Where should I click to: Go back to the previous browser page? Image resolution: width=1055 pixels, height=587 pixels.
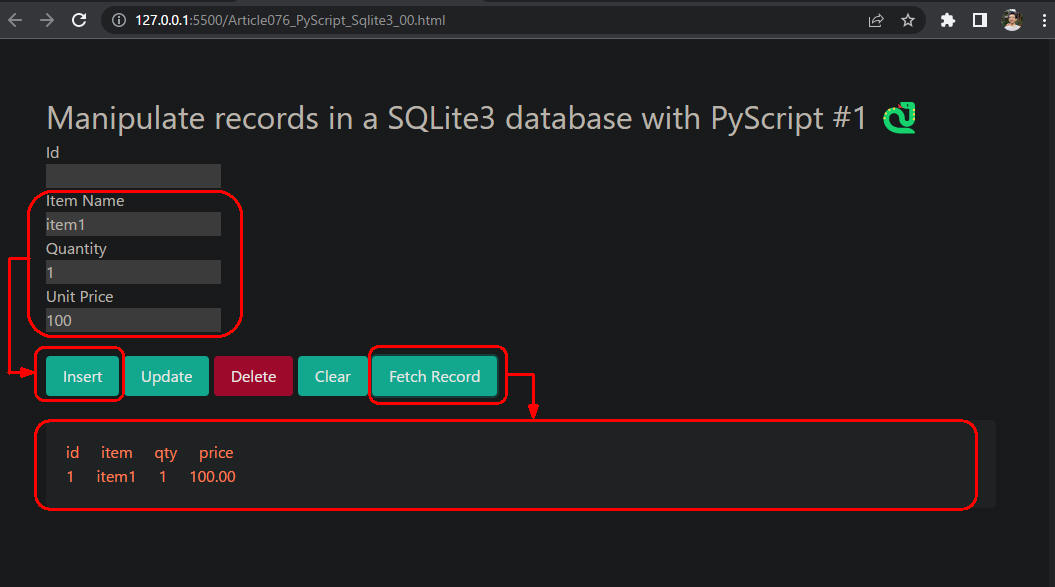click(x=15, y=20)
